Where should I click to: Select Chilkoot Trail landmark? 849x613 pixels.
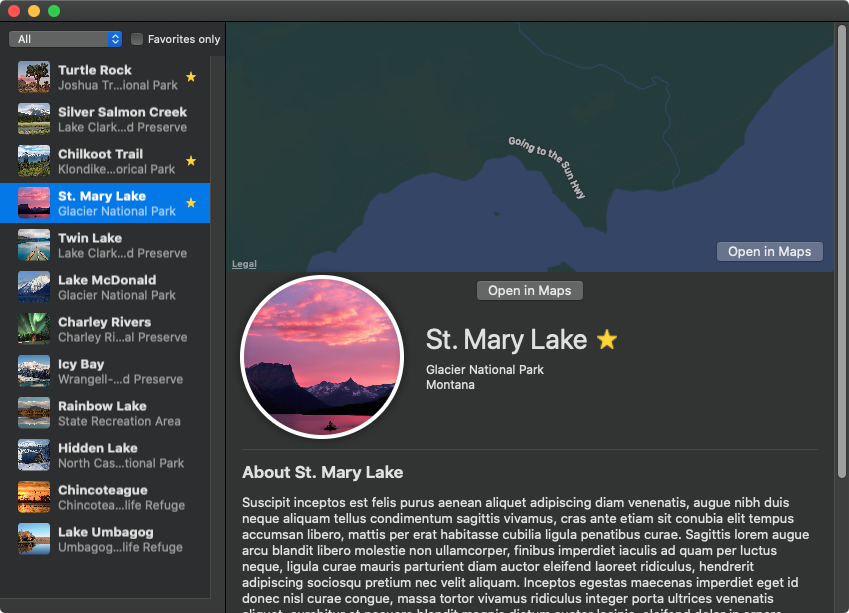pyautogui.click(x=105, y=161)
